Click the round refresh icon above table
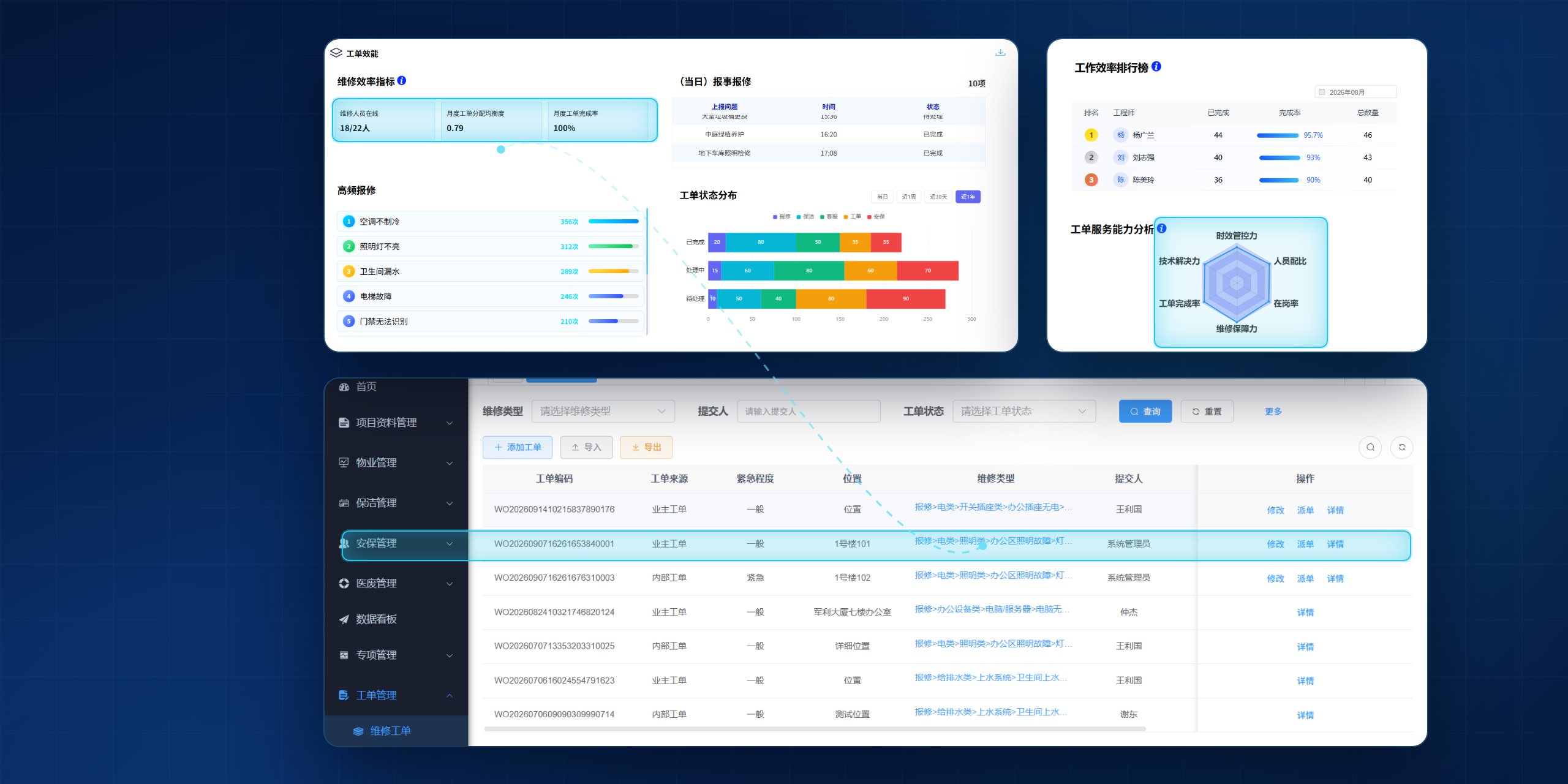The width and height of the screenshot is (1568, 784). tap(1402, 447)
